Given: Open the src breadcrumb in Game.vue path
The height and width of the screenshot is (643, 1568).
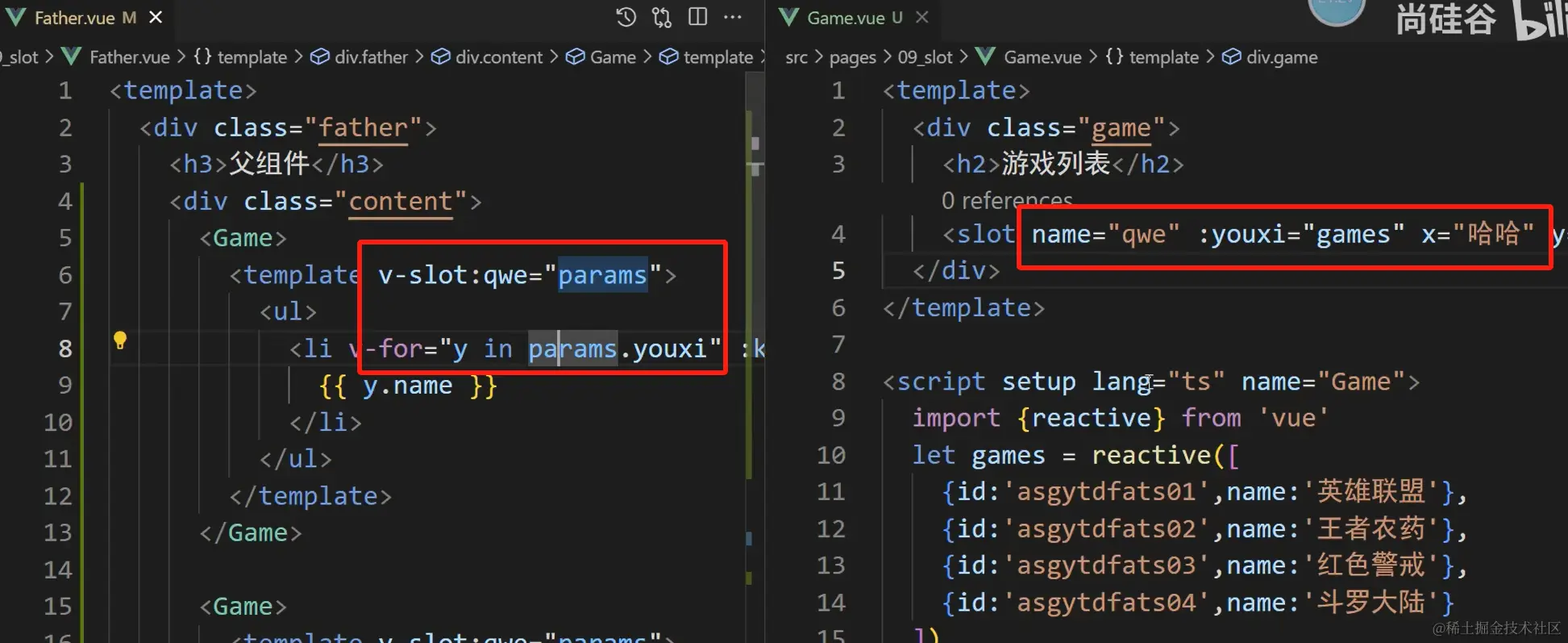Looking at the screenshot, I should click(x=796, y=57).
